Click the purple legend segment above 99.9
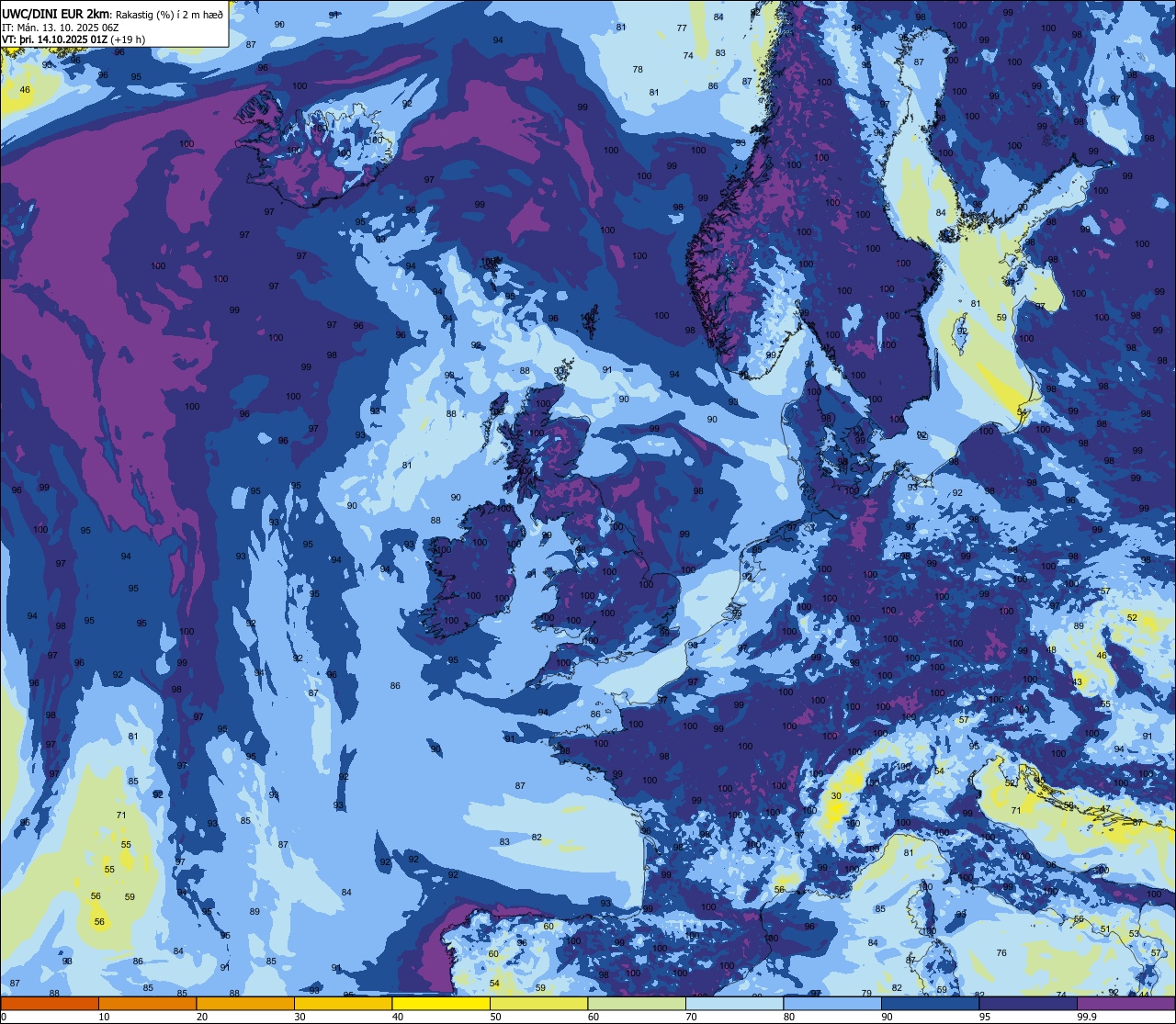Viewport: 1176px width, 1024px height. [1126, 1003]
